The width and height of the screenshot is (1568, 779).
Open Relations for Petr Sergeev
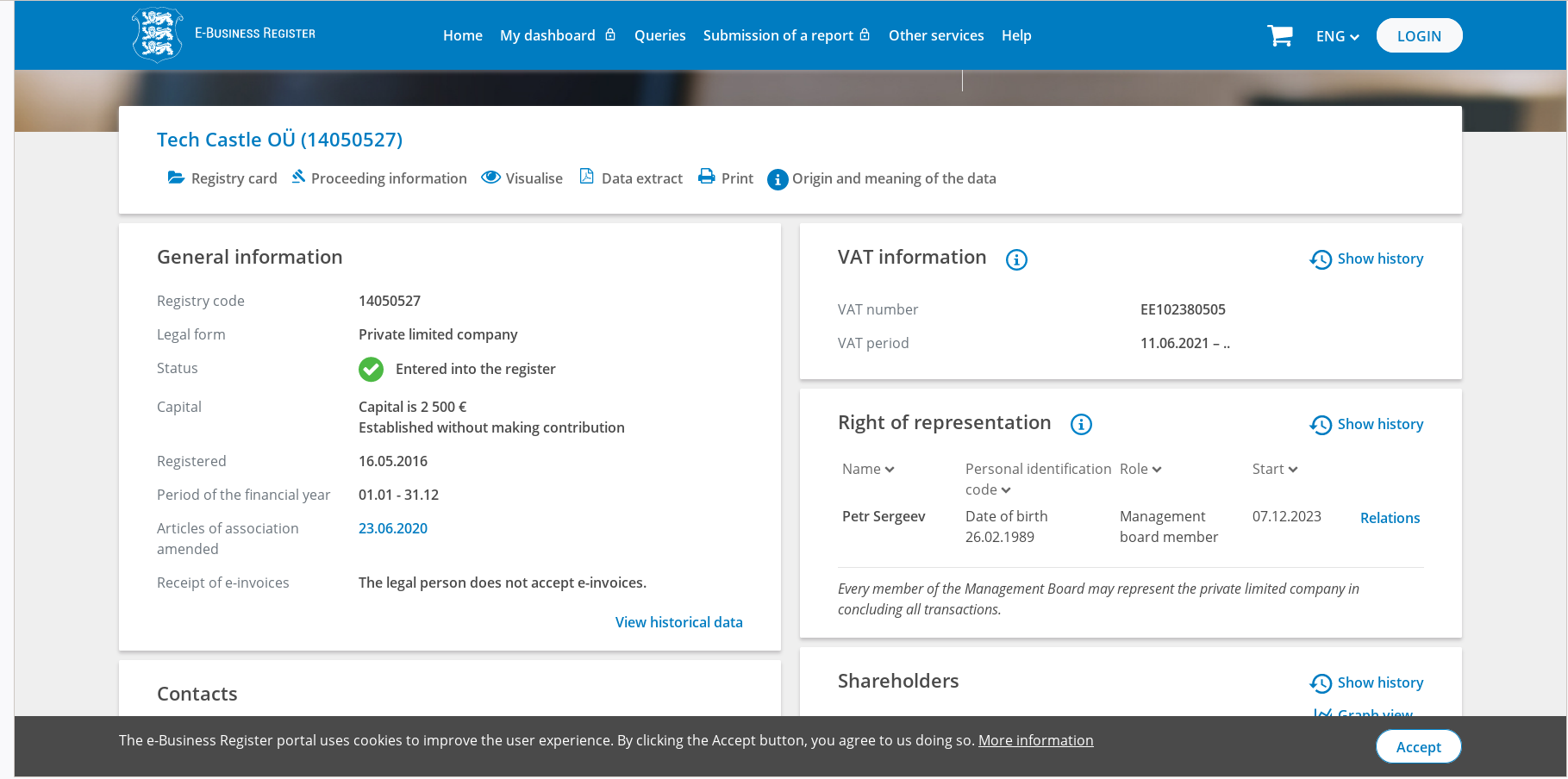click(1390, 518)
